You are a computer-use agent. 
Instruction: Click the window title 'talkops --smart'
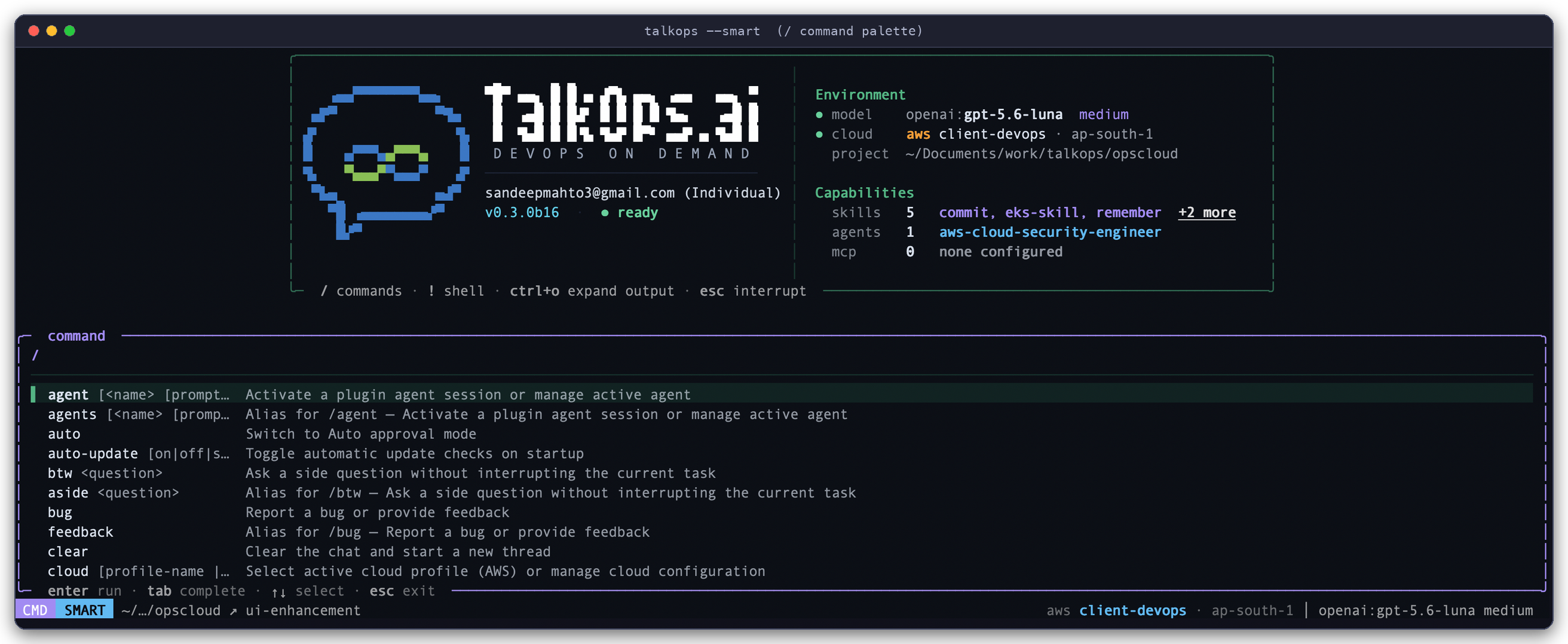click(702, 31)
